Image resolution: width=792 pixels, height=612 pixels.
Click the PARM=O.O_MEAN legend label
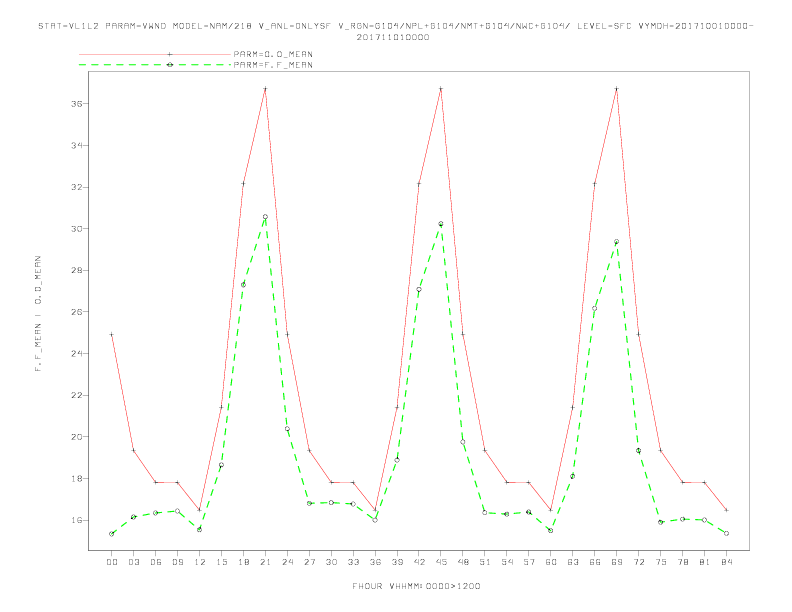273,54
